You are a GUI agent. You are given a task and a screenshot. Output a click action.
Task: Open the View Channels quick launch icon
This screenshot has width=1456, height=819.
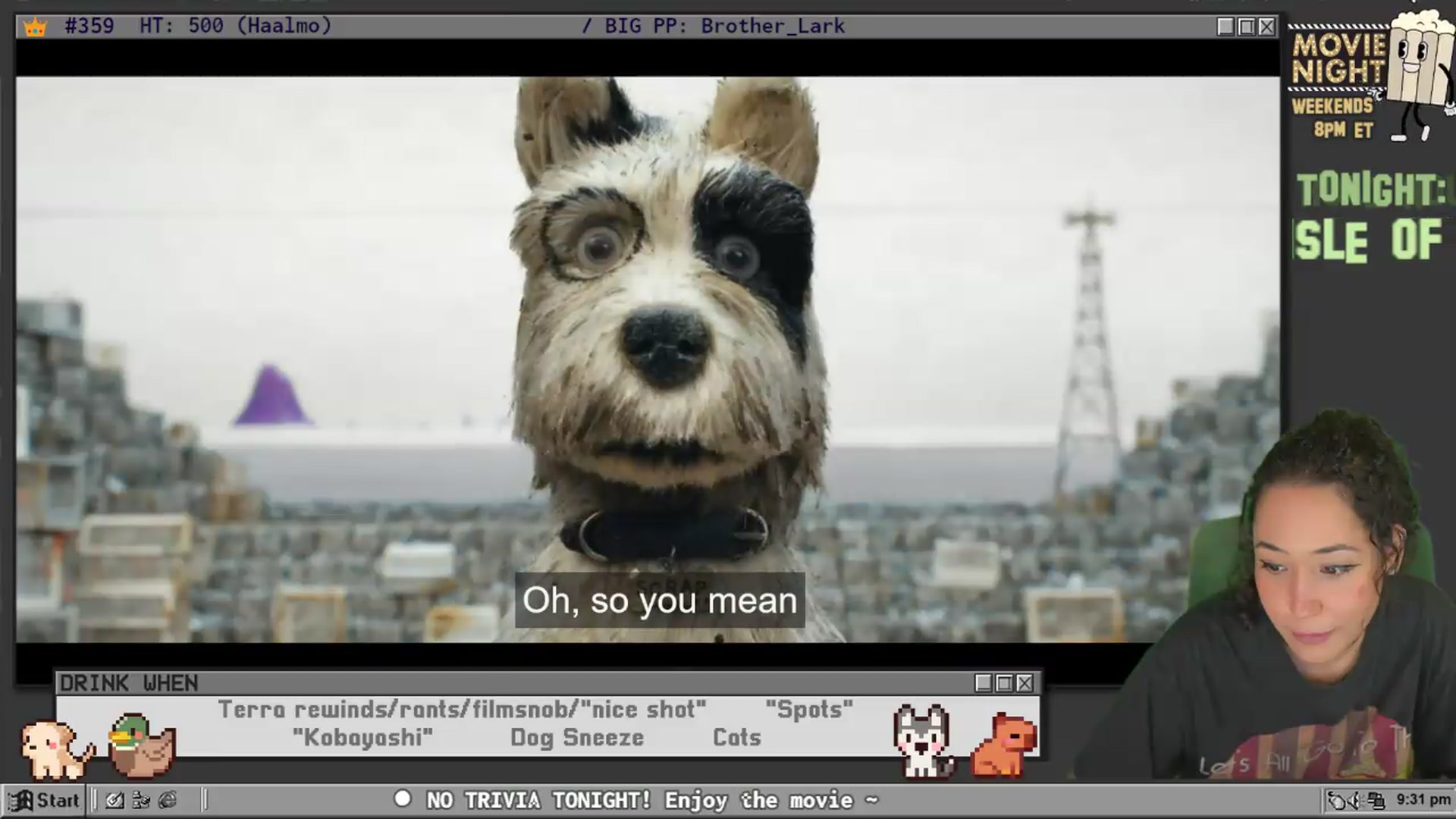tap(141, 800)
